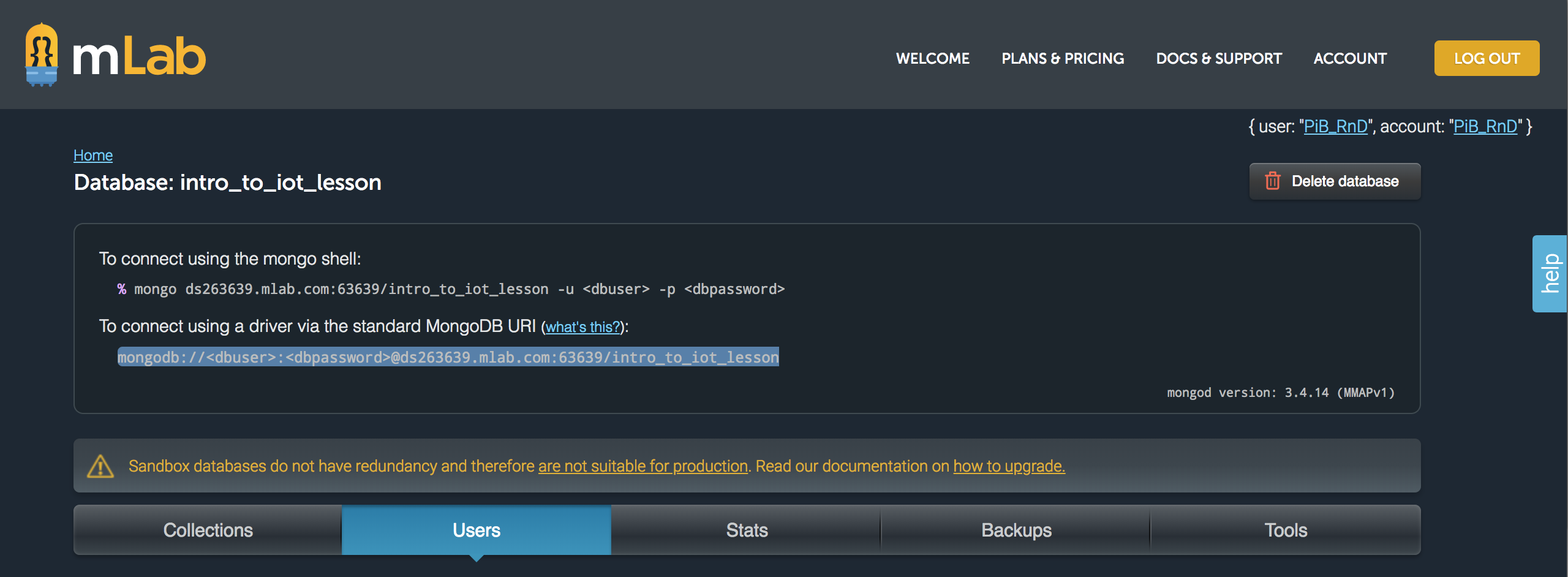Viewport: 1568px width, 577px height.
Task: Click the mLab logo
Action: pos(115,55)
